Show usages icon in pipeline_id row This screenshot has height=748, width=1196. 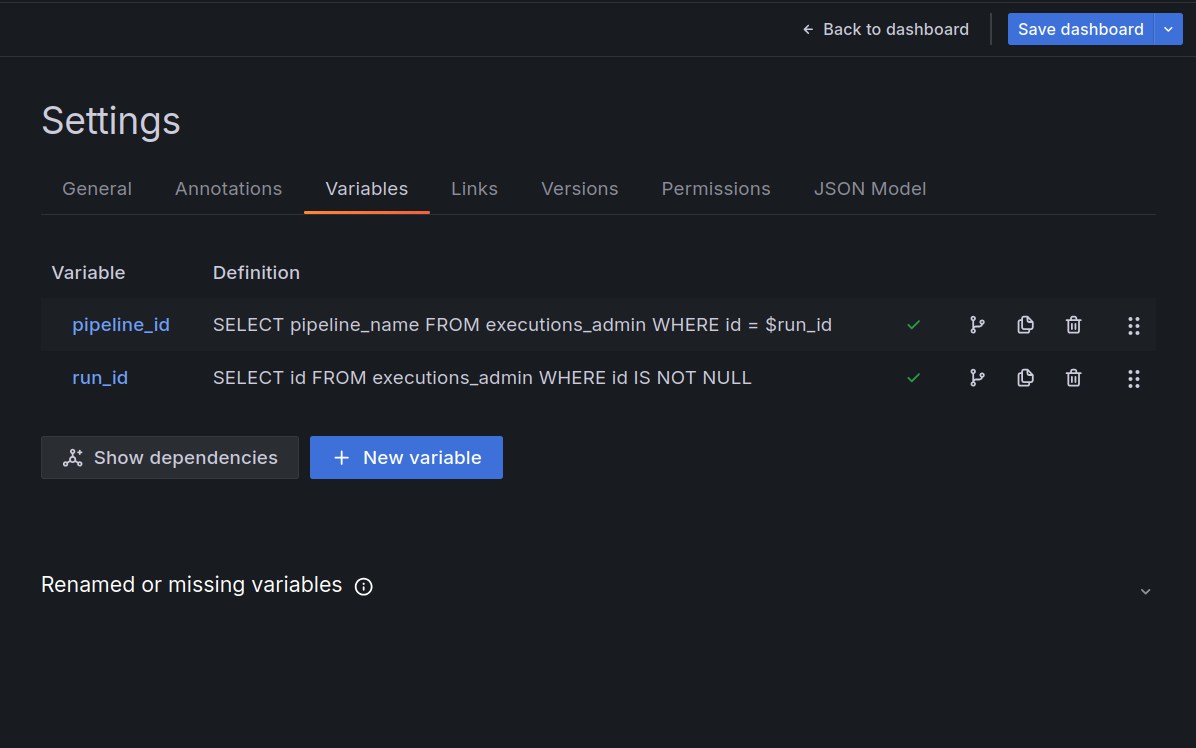click(977, 326)
